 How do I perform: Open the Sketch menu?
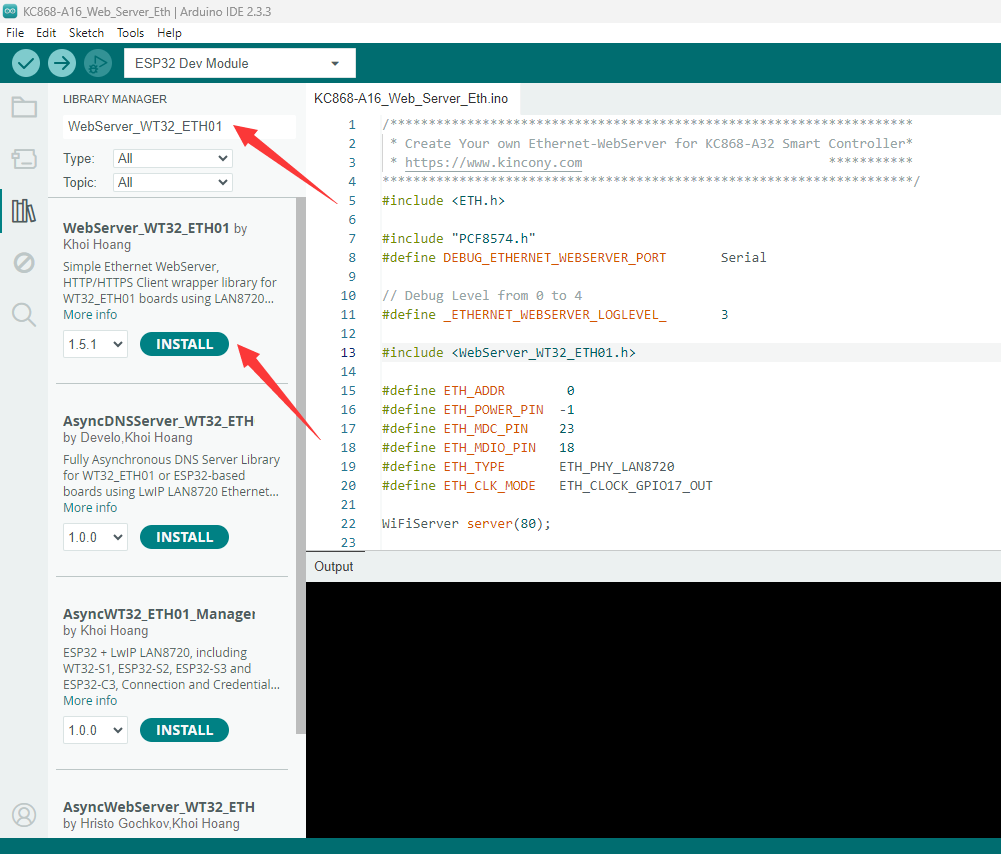click(x=84, y=33)
